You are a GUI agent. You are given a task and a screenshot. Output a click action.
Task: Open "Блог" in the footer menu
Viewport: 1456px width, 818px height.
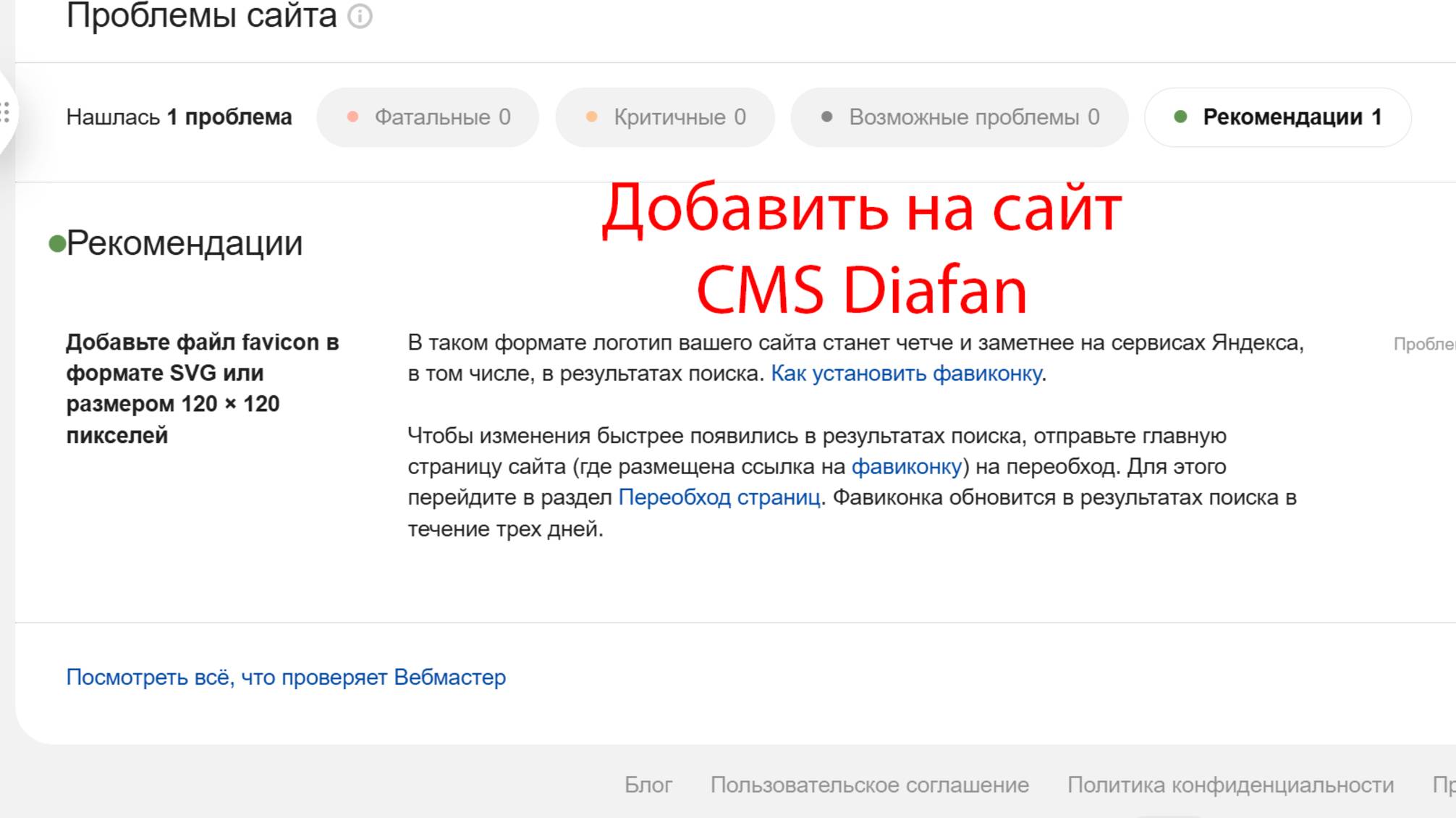(648, 783)
